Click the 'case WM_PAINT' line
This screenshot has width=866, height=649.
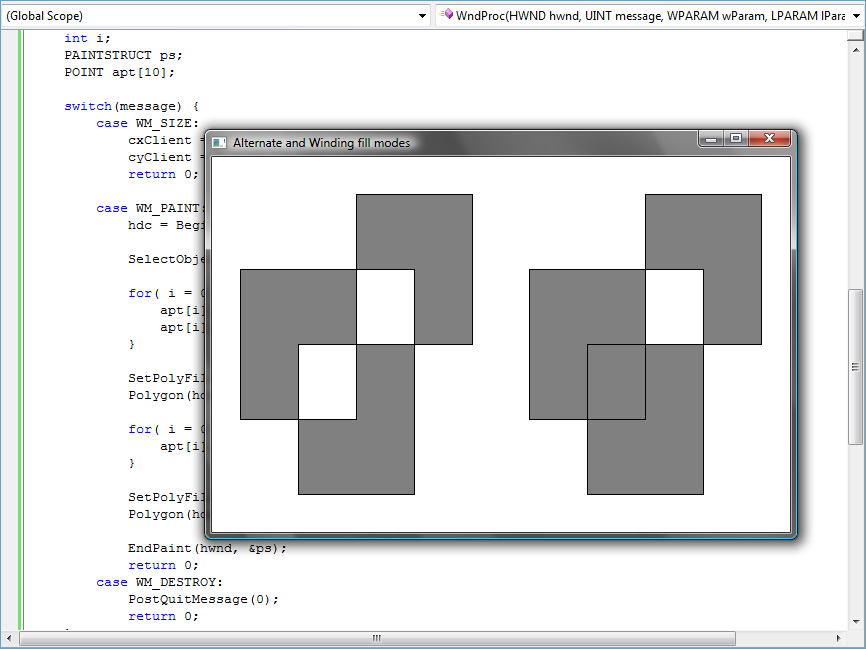pyautogui.click(x=150, y=208)
